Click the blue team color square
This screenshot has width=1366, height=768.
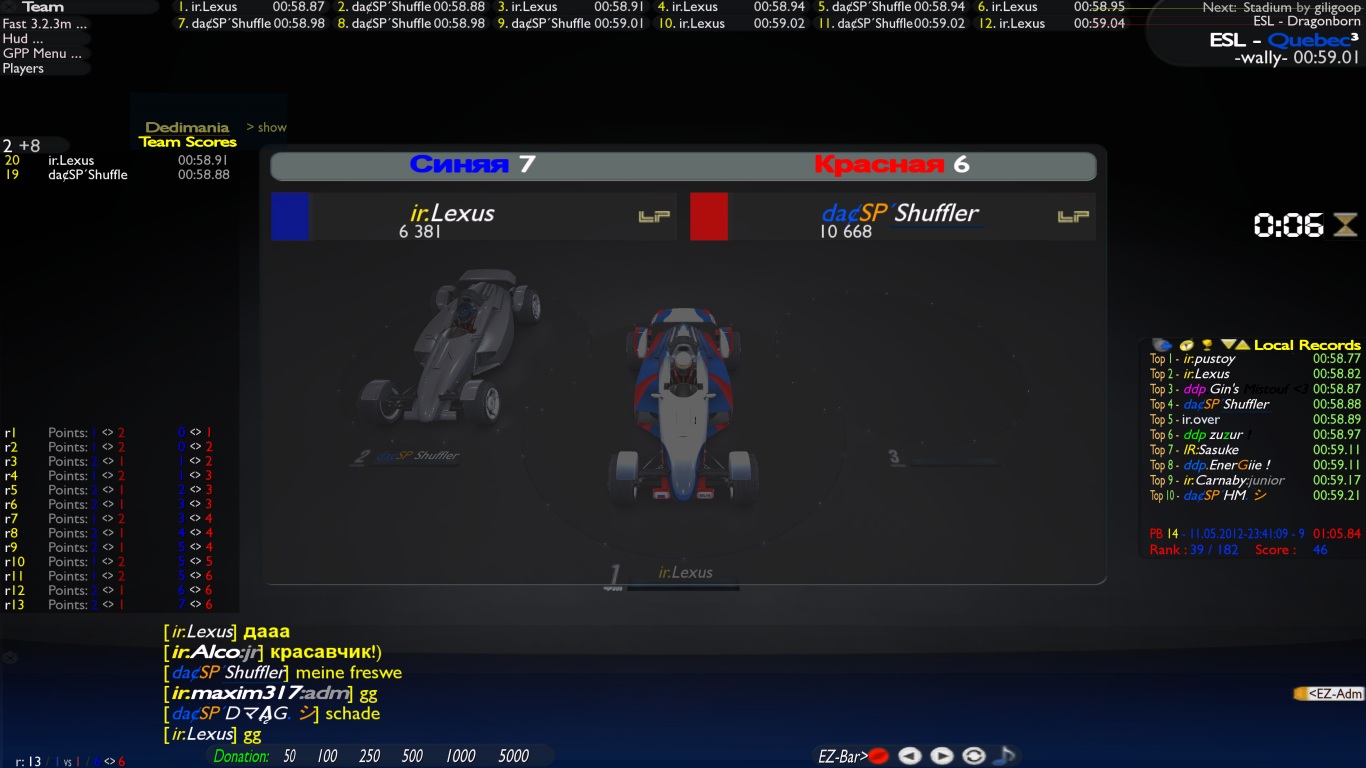pyautogui.click(x=290, y=217)
